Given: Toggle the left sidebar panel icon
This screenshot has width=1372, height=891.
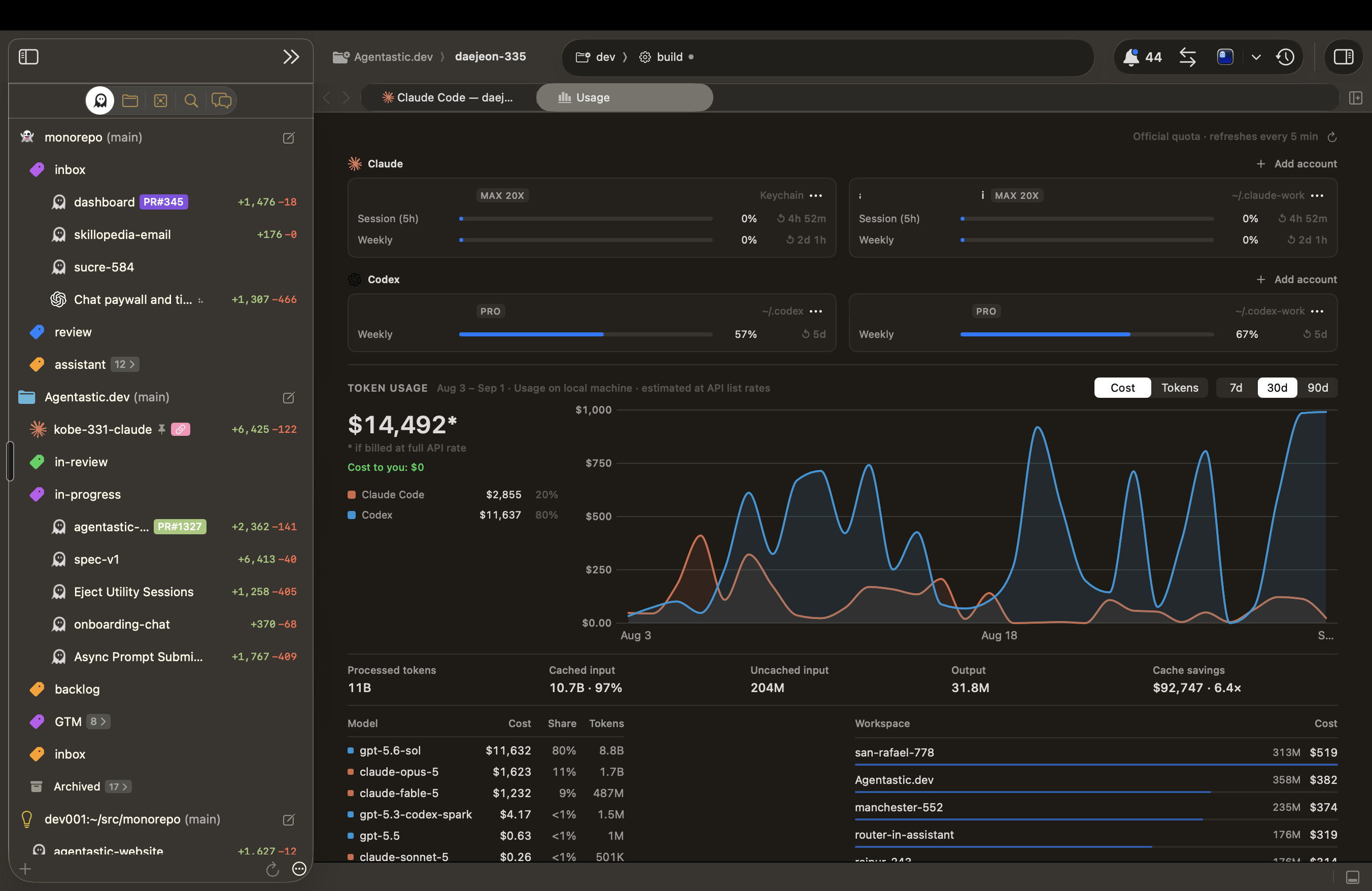Looking at the screenshot, I should click(x=28, y=56).
